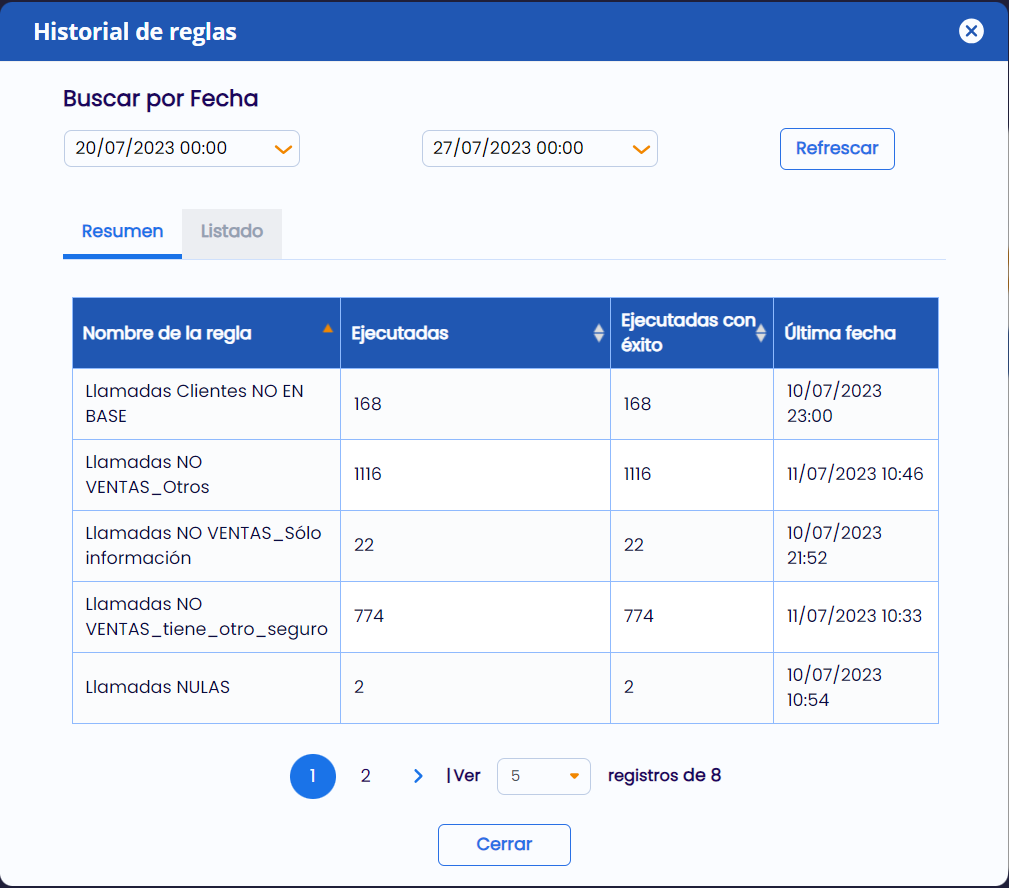Select the Llamadas NULAS row
Screen dimensions: 1009x888
click(505, 687)
